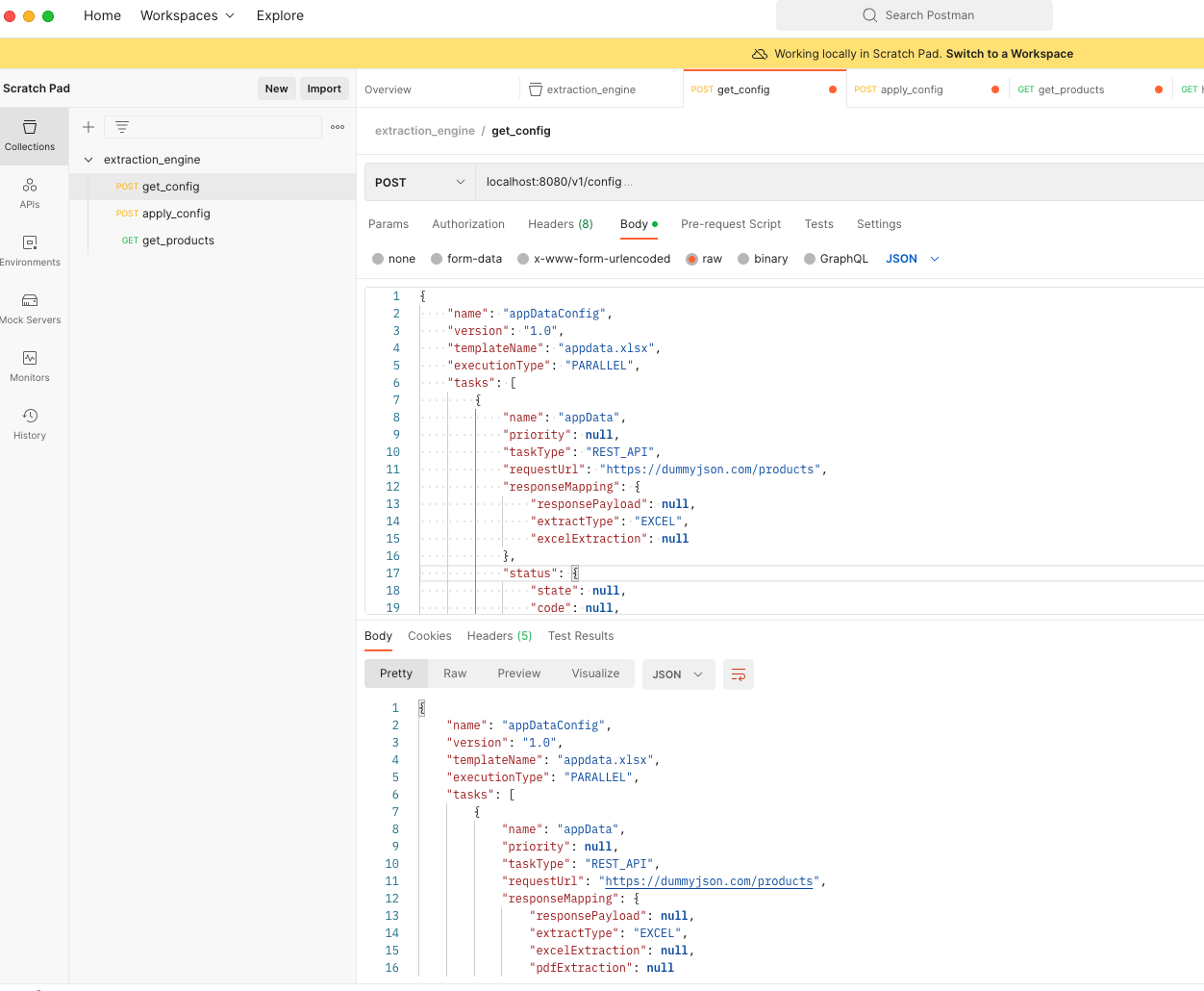This screenshot has height=991, width=1204.
Task: Open the Workspaces dropdown menu
Action: [188, 15]
